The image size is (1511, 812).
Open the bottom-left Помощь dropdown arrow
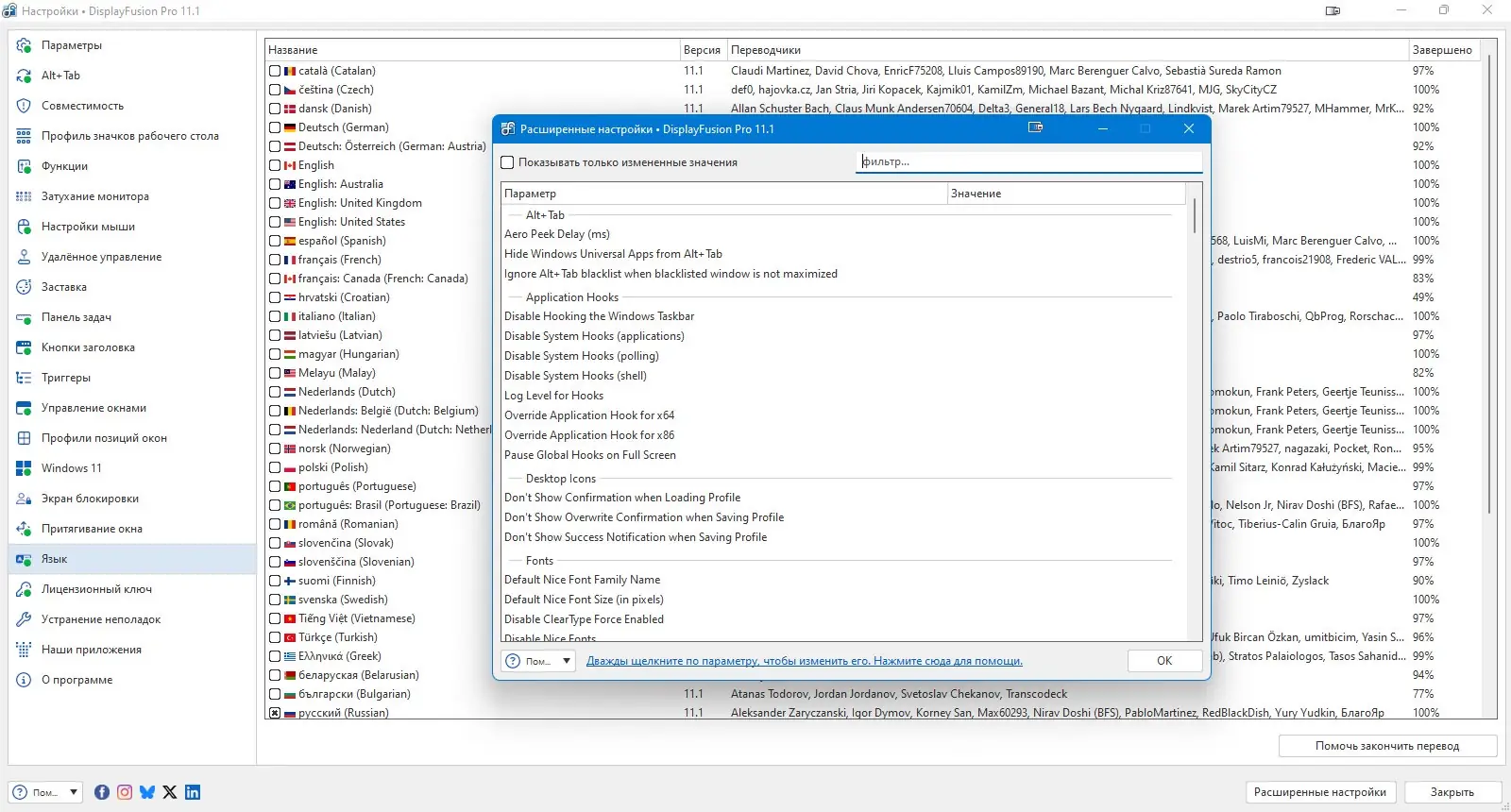(74, 792)
